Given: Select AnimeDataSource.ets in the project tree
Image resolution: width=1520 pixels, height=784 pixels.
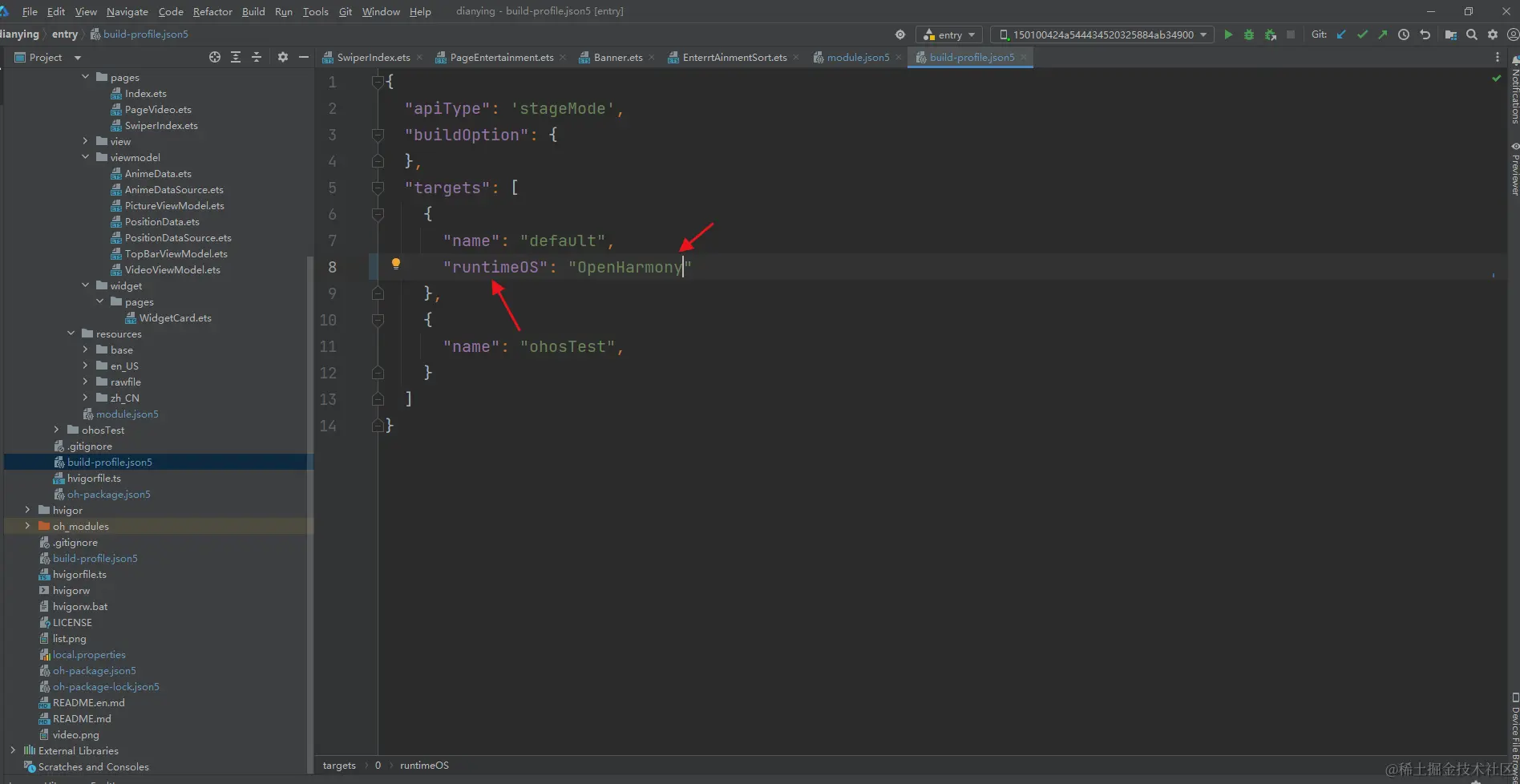Looking at the screenshot, I should pyautogui.click(x=174, y=189).
